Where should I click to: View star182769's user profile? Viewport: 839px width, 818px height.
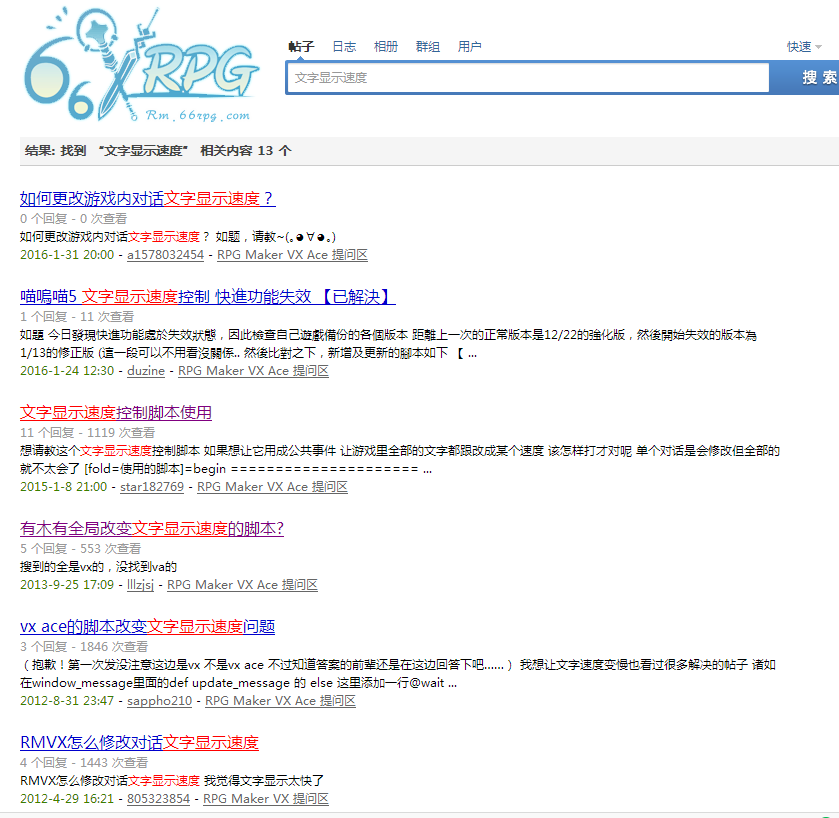coord(152,487)
